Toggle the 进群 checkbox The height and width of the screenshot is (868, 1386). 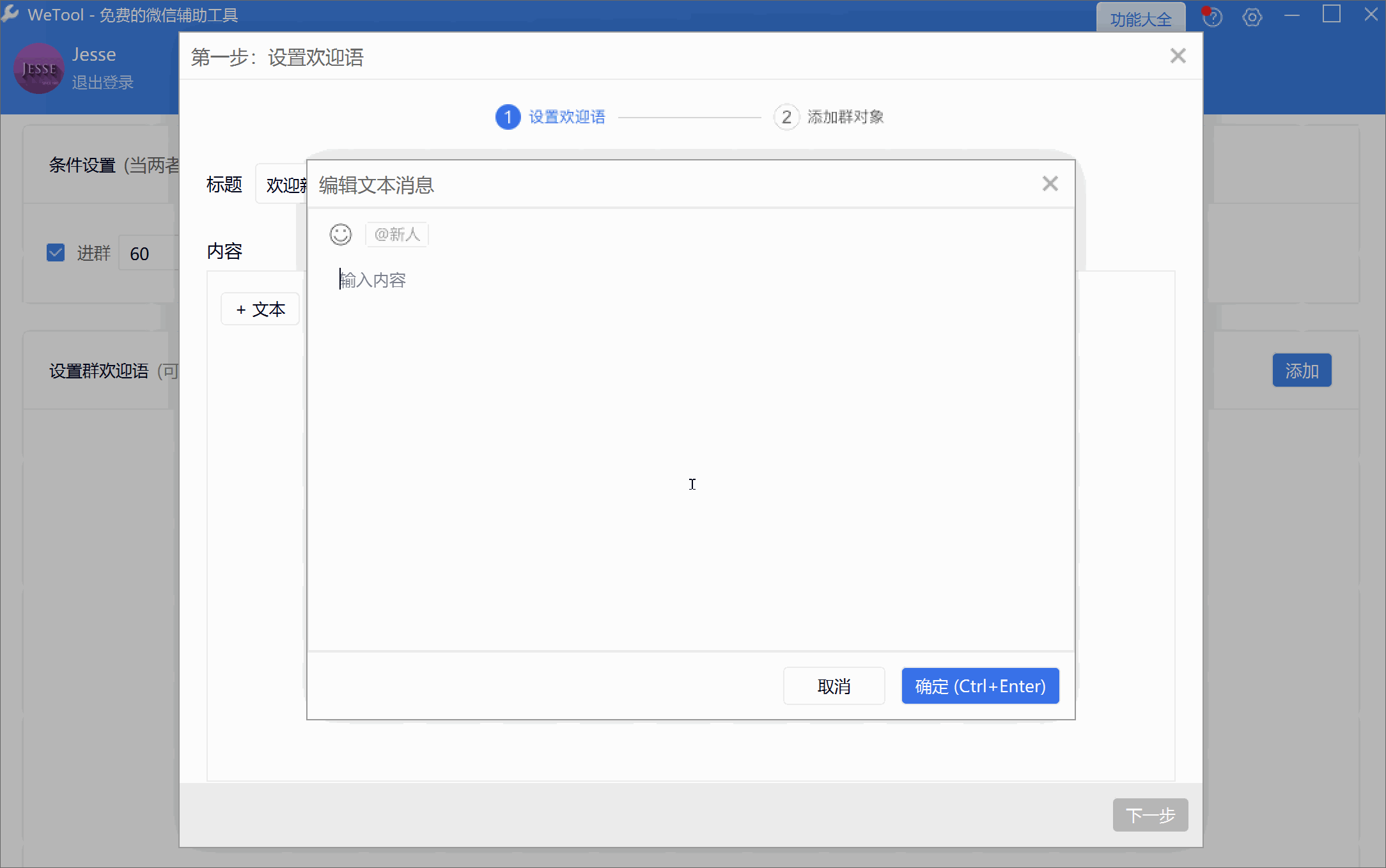point(56,253)
